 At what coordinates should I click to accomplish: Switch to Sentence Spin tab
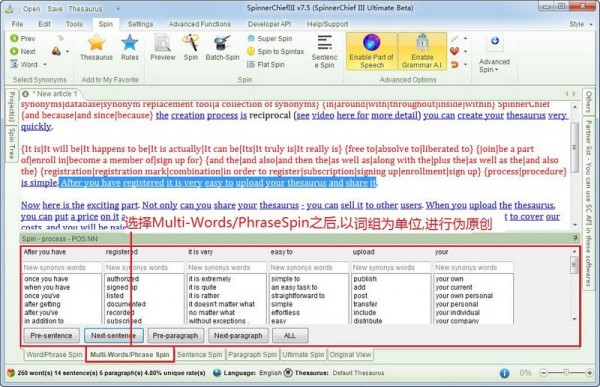(199, 355)
